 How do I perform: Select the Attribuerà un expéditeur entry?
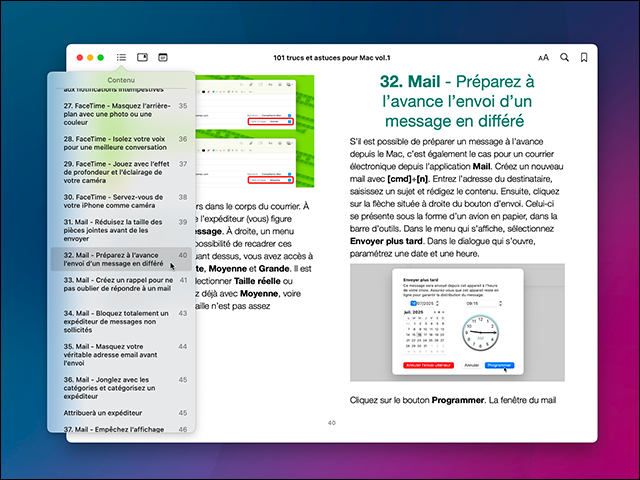pos(121,413)
